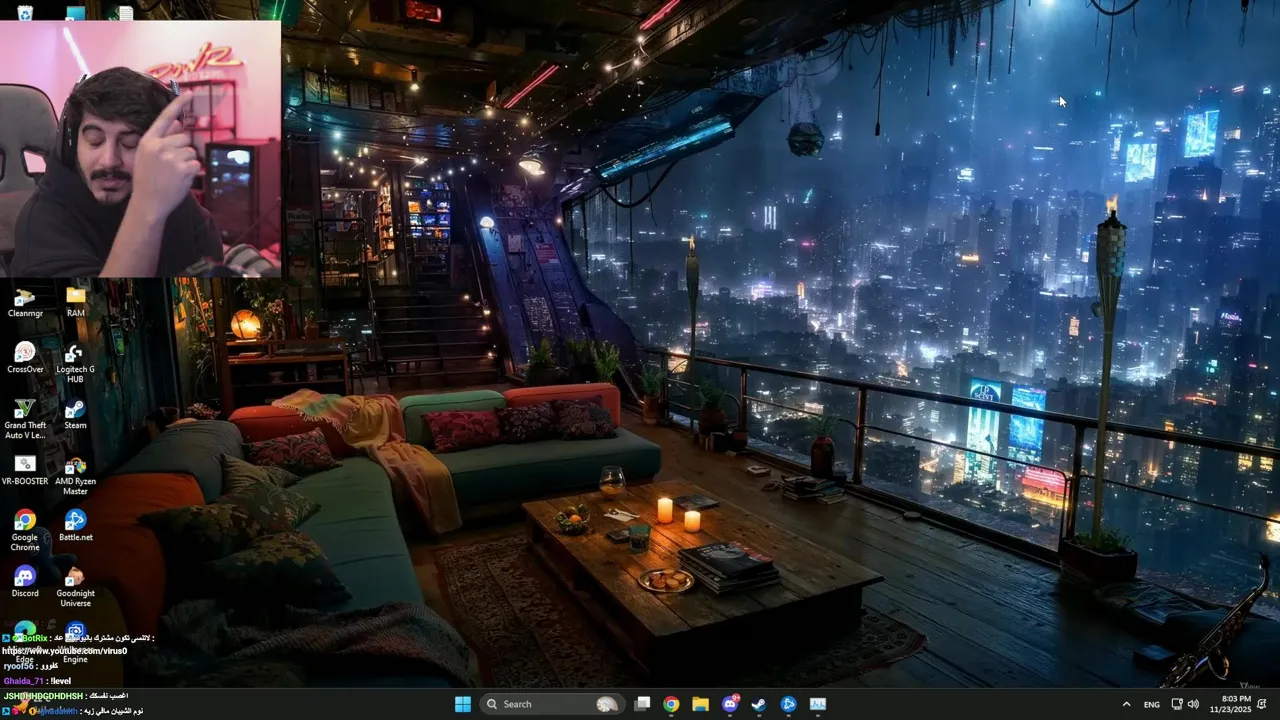
Task: Open the Discord desktop shortcut
Action: coord(25,582)
